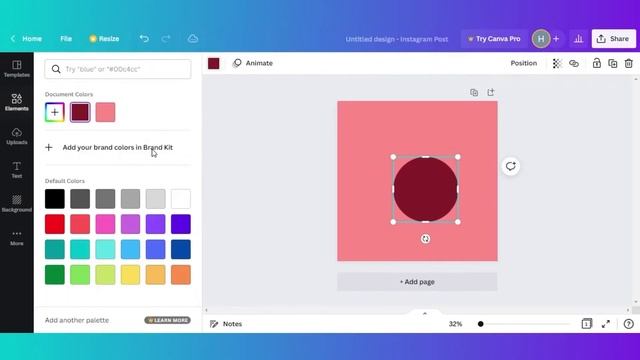Click the H profile avatar
The image size is (640, 360).
[541, 39]
